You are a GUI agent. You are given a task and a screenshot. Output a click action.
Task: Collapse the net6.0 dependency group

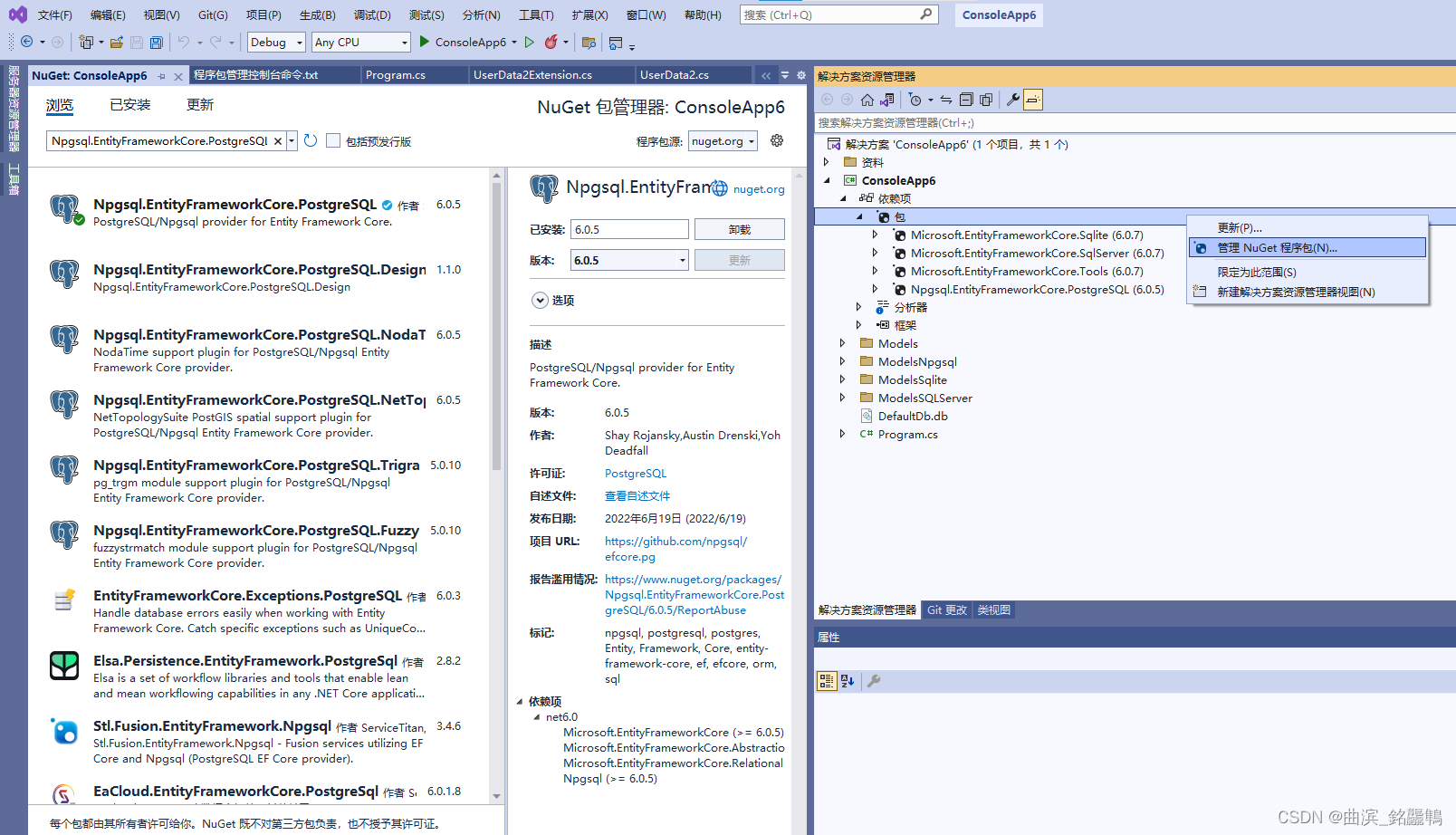tap(537, 716)
